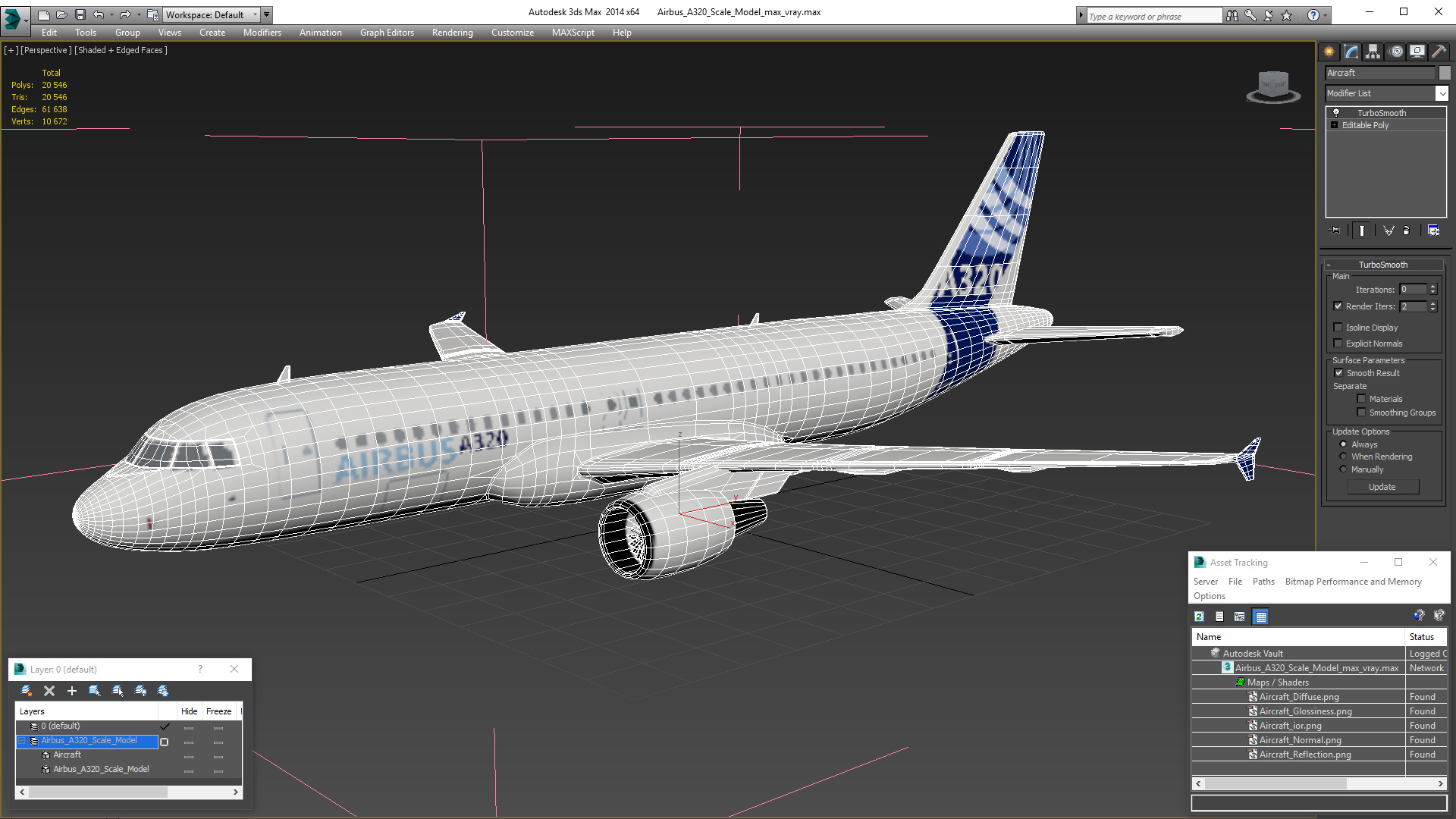The width and height of the screenshot is (1456, 819).
Task: Open the Redo history dropdown arrow
Action: click(x=139, y=14)
